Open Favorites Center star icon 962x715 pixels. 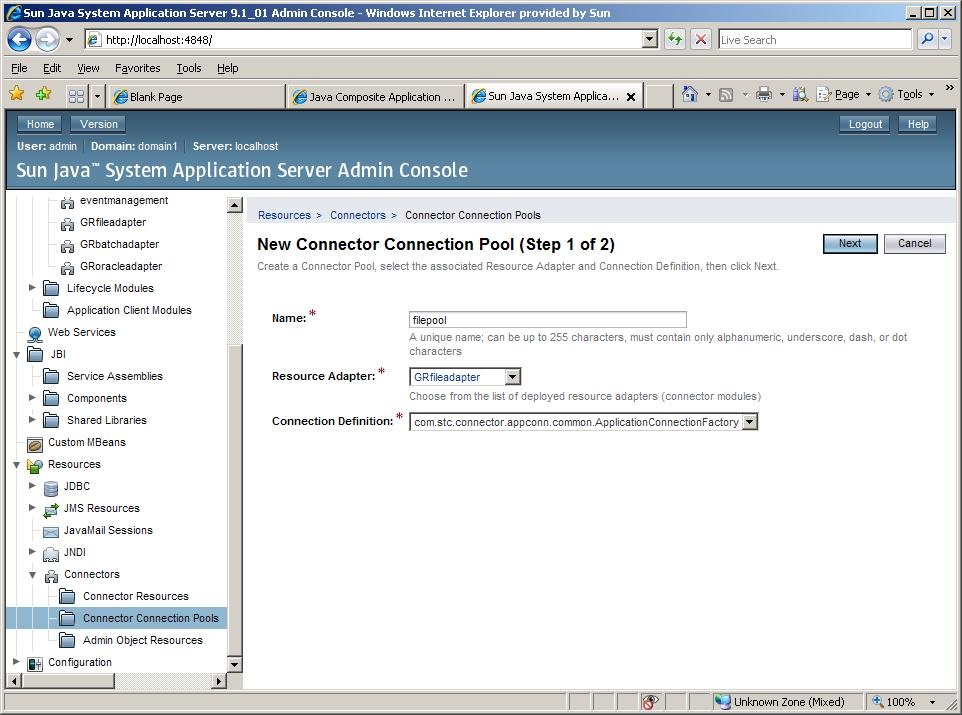pyautogui.click(x=17, y=94)
